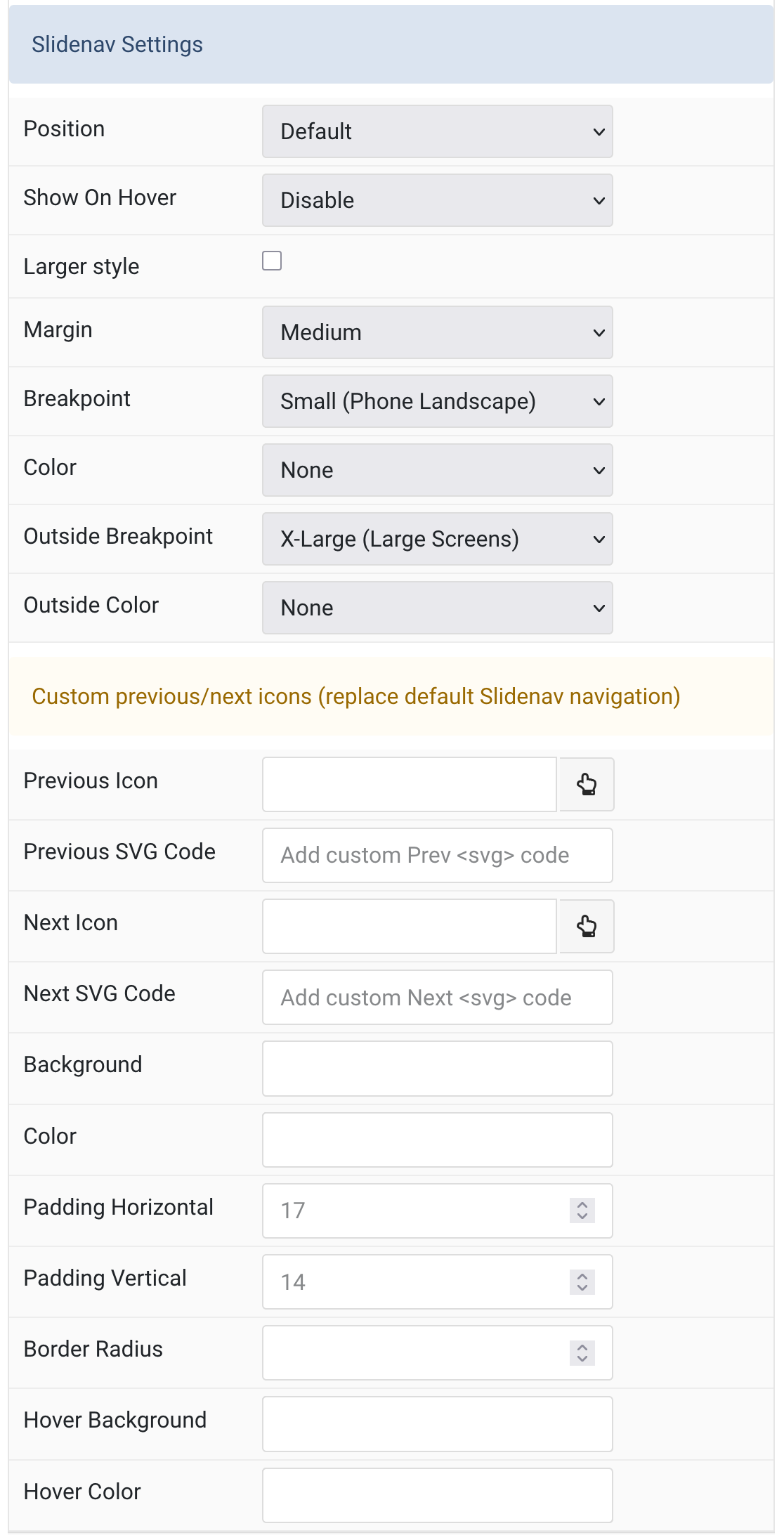Expand the Show On Hover dropdown

pyautogui.click(x=437, y=200)
